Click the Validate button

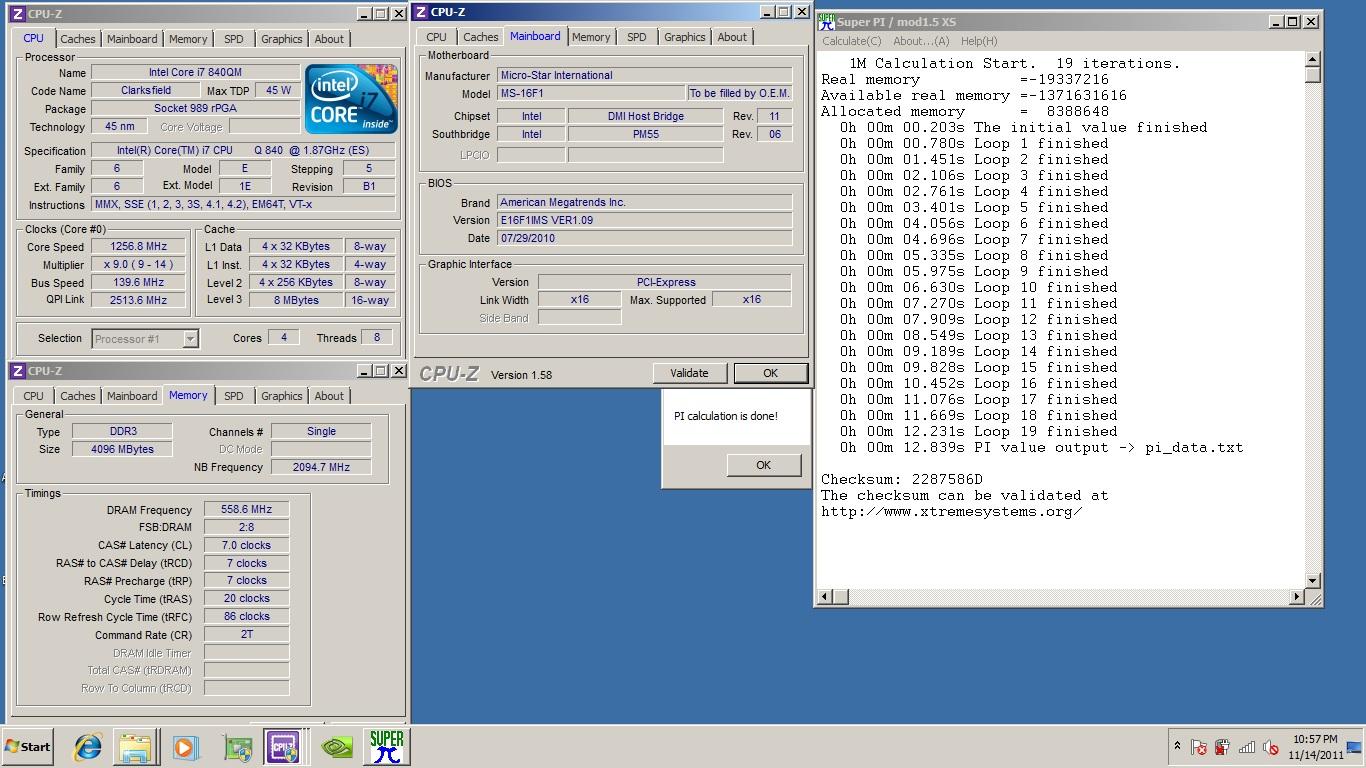tap(689, 373)
